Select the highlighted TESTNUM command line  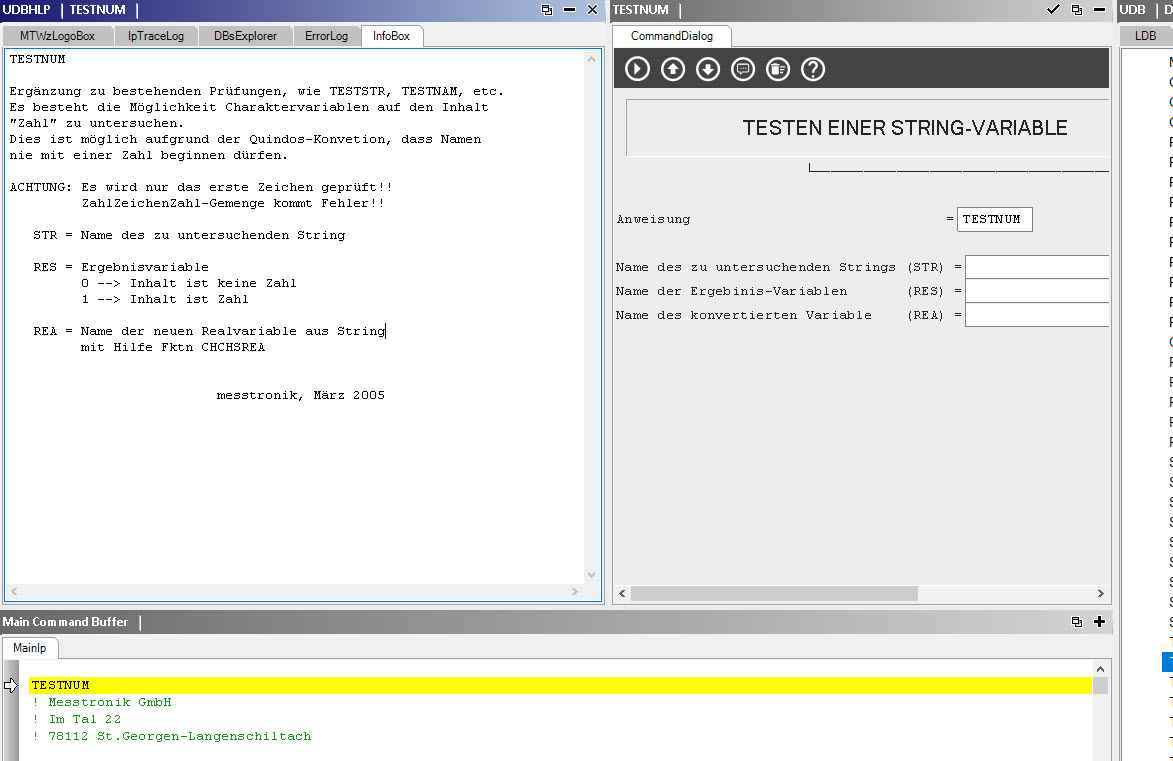(x=560, y=685)
